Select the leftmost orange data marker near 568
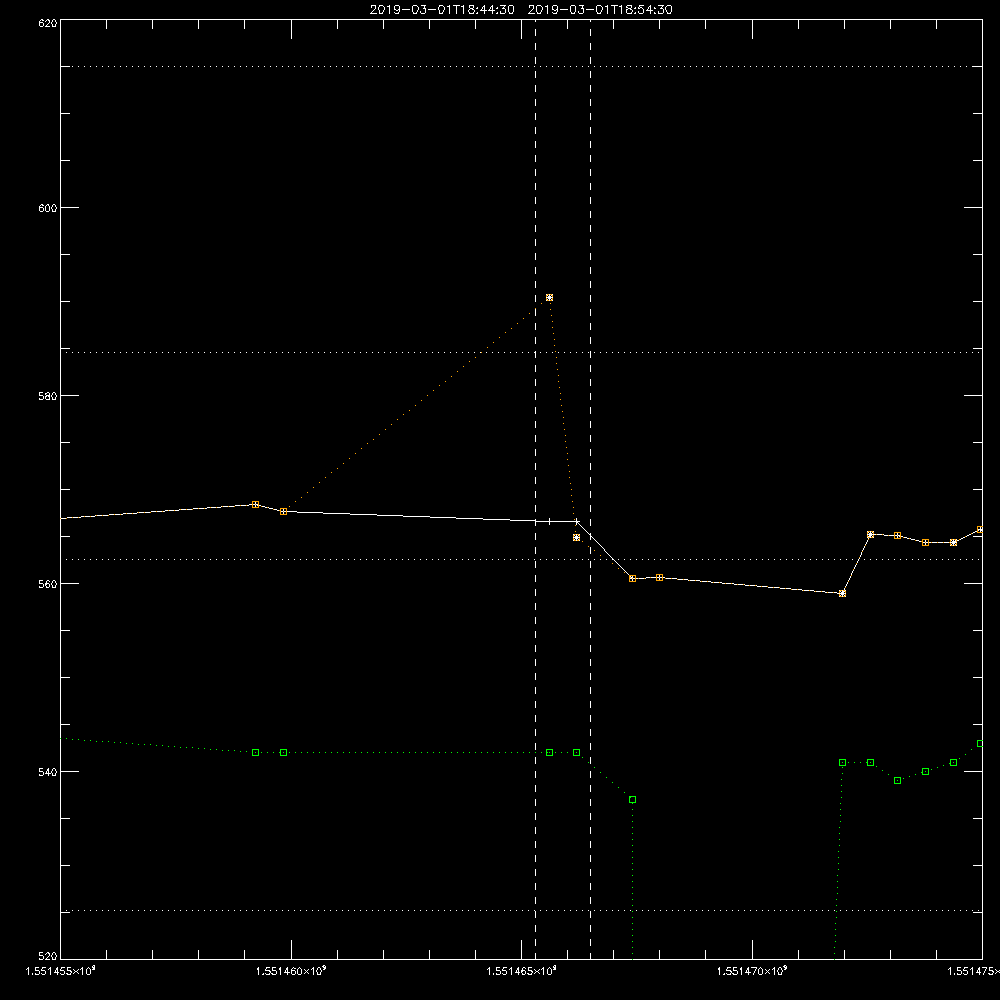This screenshot has width=1000, height=1000. coord(255,504)
